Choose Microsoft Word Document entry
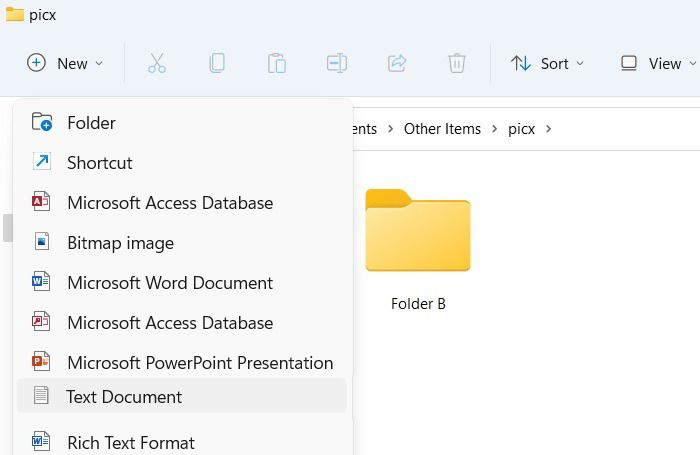The image size is (700, 455). click(x=182, y=283)
